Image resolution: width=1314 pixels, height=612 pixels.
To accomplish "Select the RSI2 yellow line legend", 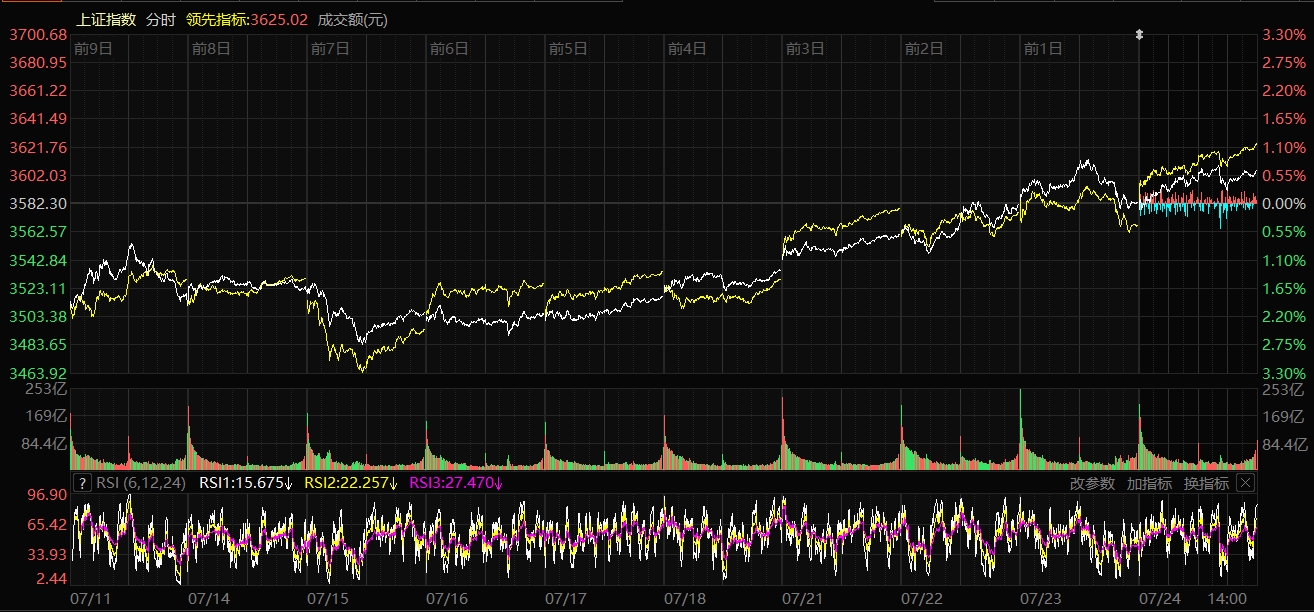I will tap(350, 483).
